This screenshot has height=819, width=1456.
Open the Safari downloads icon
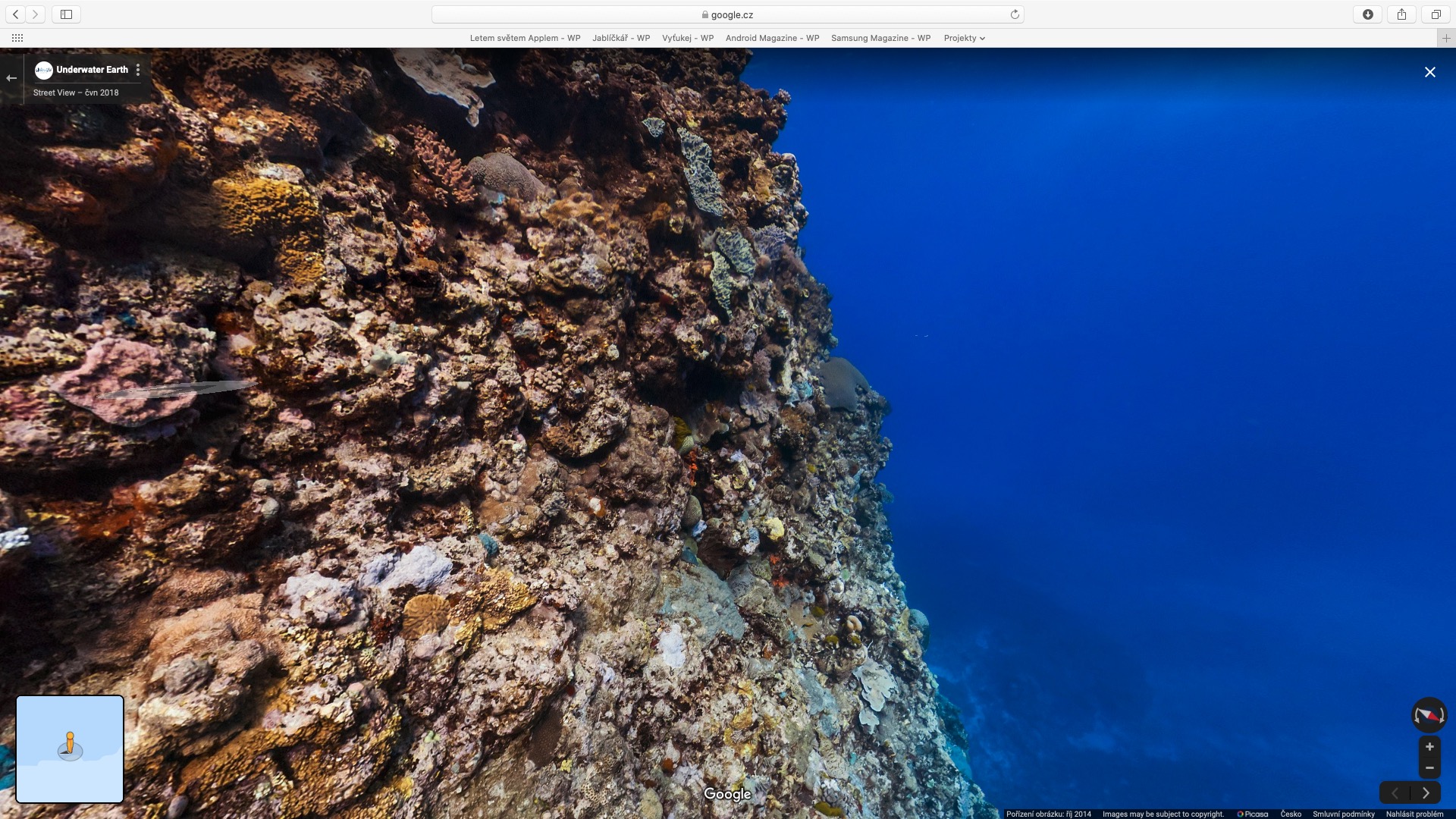(1368, 14)
